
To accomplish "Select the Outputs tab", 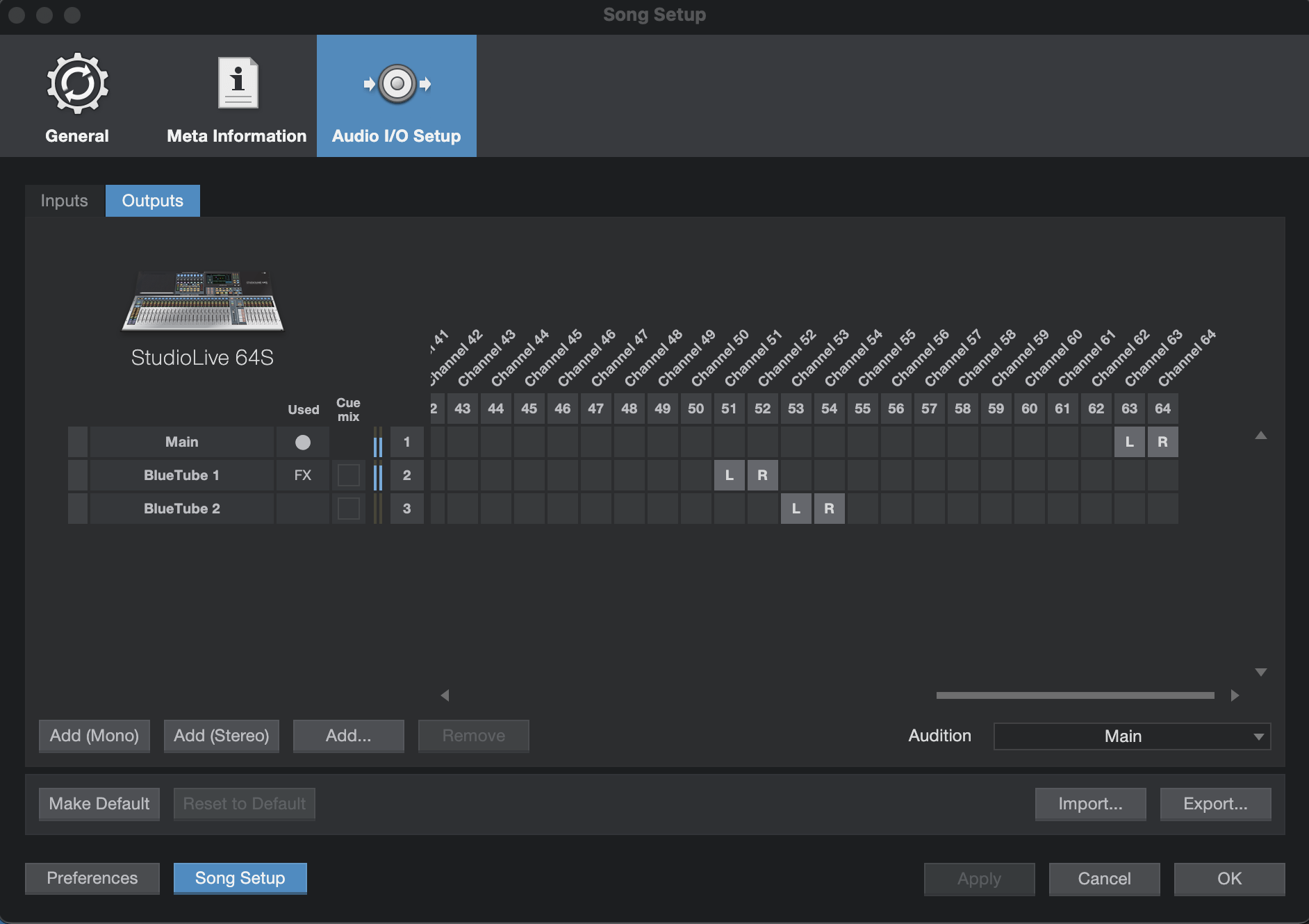I will 152,200.
